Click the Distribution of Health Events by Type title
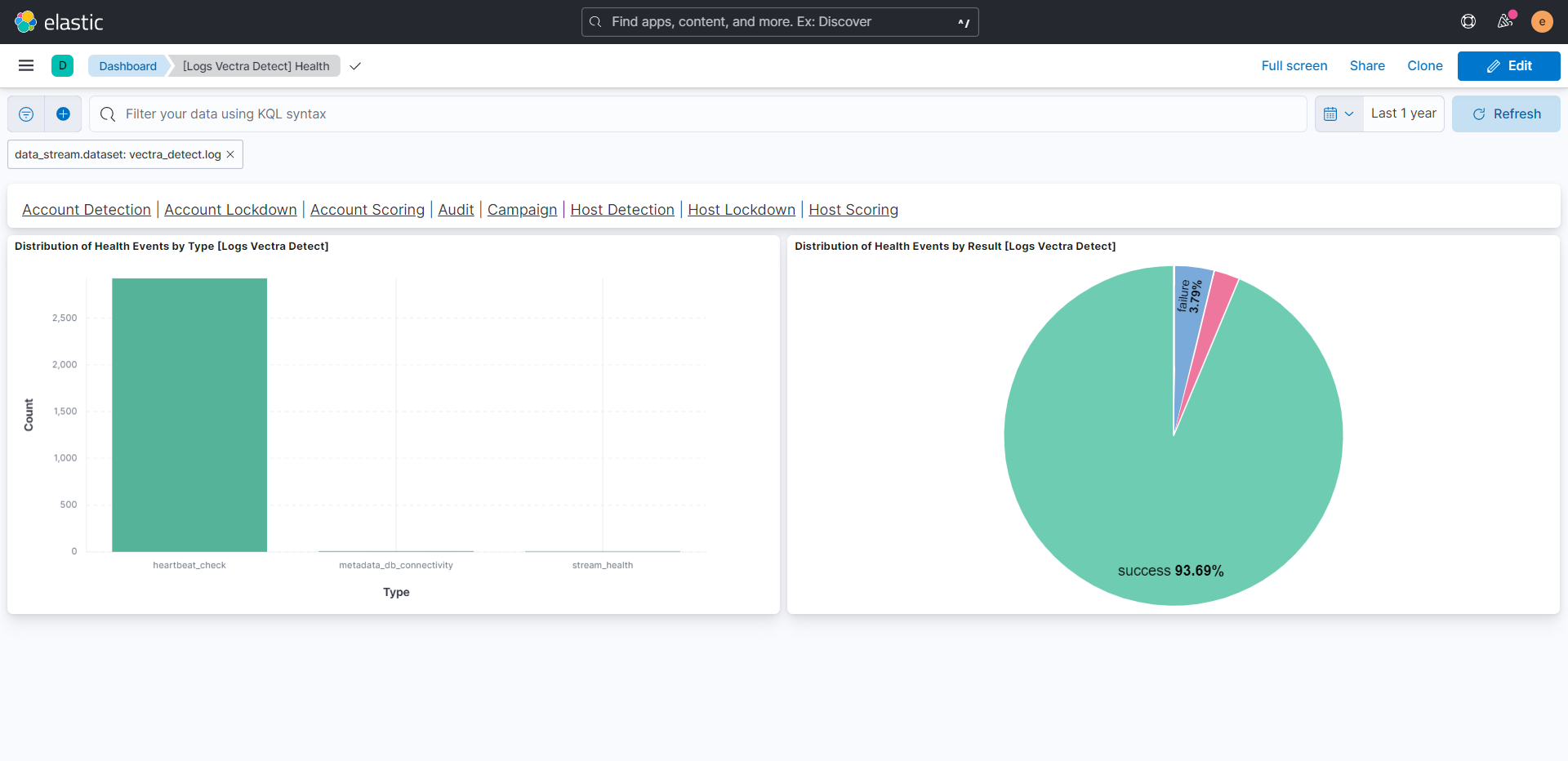Viewport: 1568px width, 761px height. 171,246
